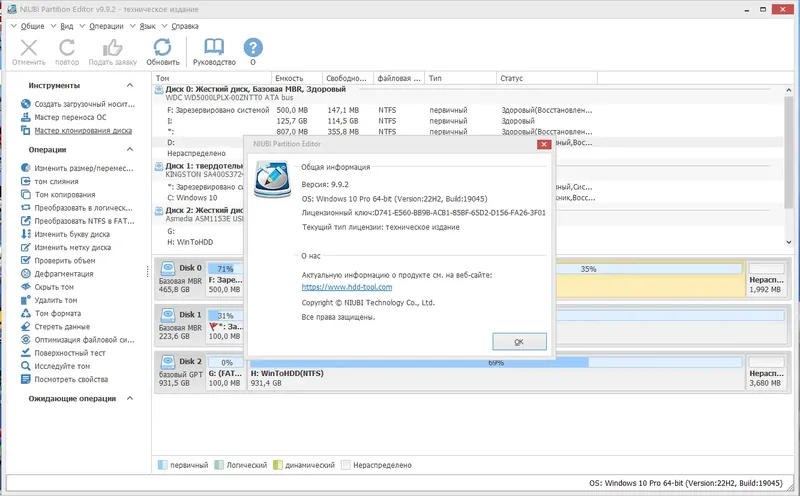Select Disk 1 header in disk map

coord(180,325)
